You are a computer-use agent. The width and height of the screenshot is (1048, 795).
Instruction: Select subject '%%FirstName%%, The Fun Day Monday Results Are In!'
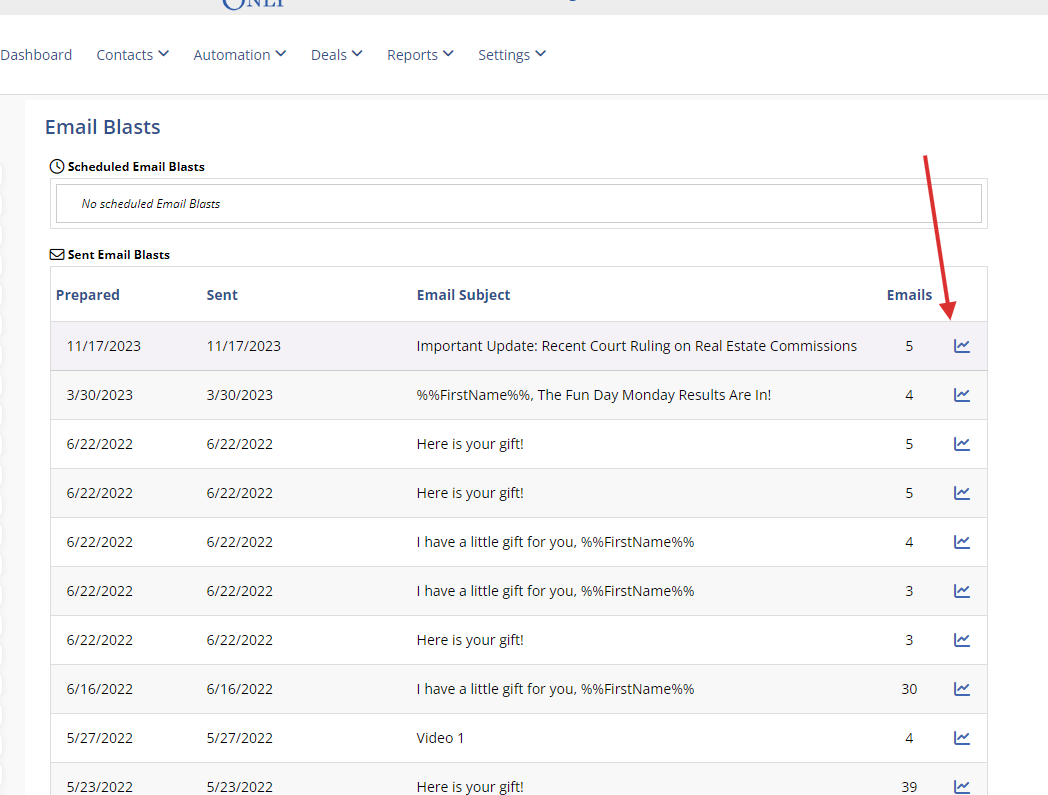pos(594,394)
